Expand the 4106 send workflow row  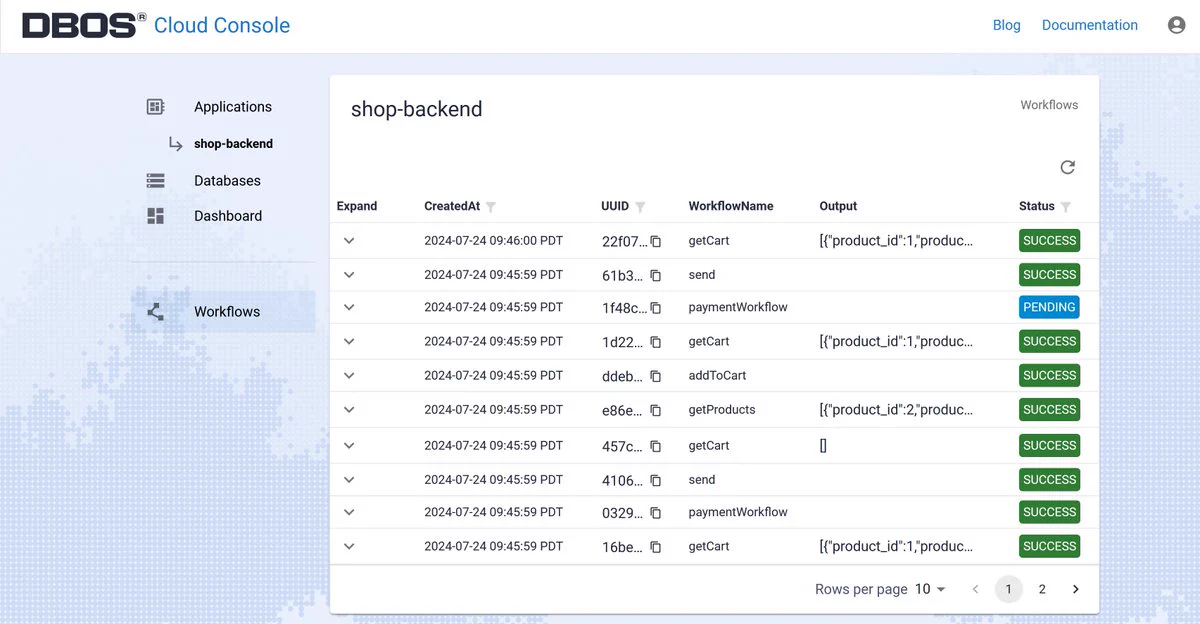(349, 479)
